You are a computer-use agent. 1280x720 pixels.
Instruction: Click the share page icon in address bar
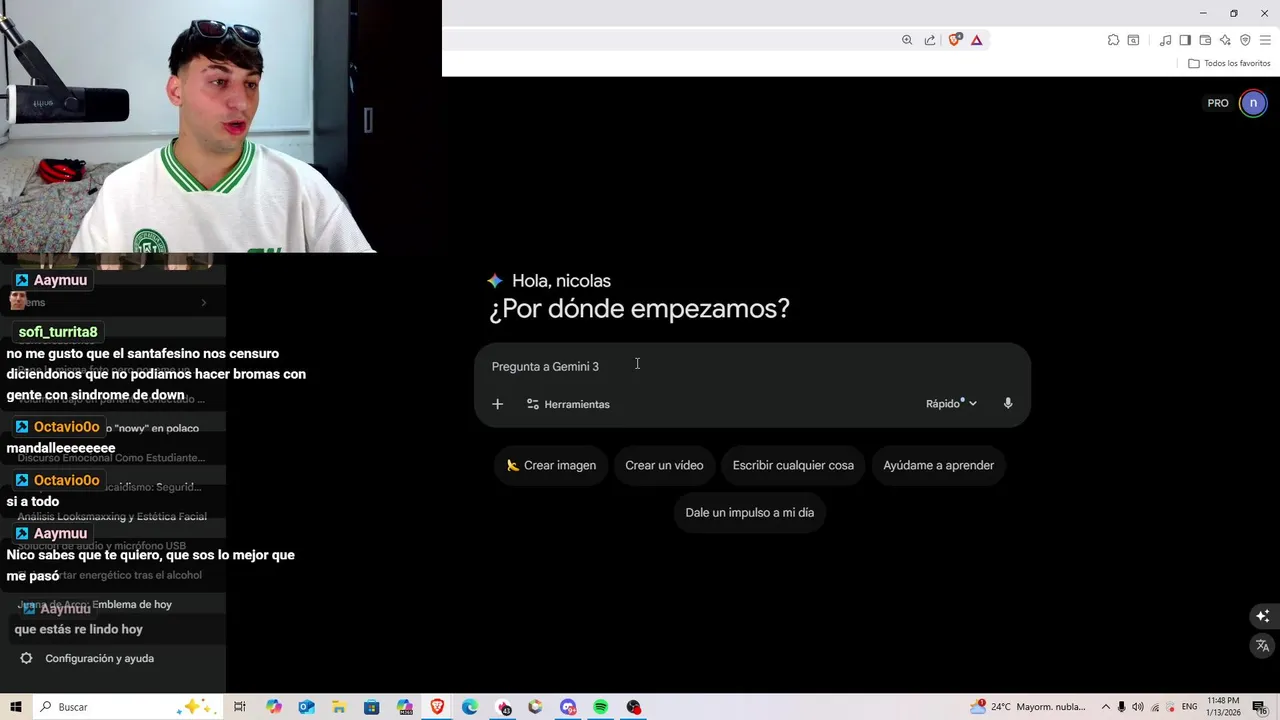(x=930, y=40)
